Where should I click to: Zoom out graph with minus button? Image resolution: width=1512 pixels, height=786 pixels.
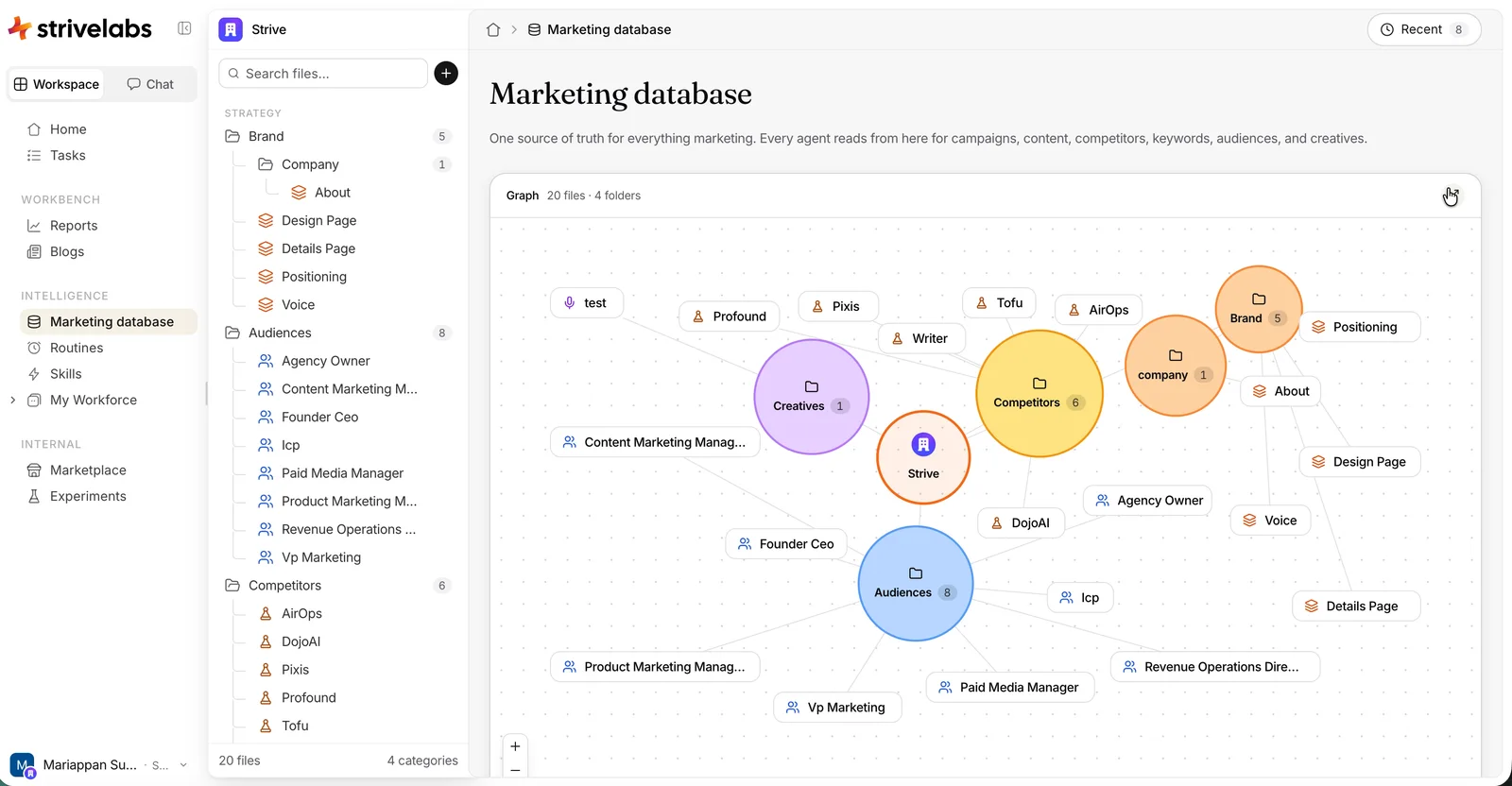point(515,770)
